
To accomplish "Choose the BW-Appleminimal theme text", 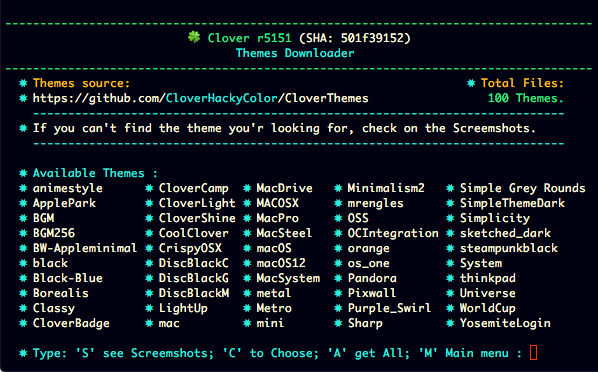I will pos(85,248).
